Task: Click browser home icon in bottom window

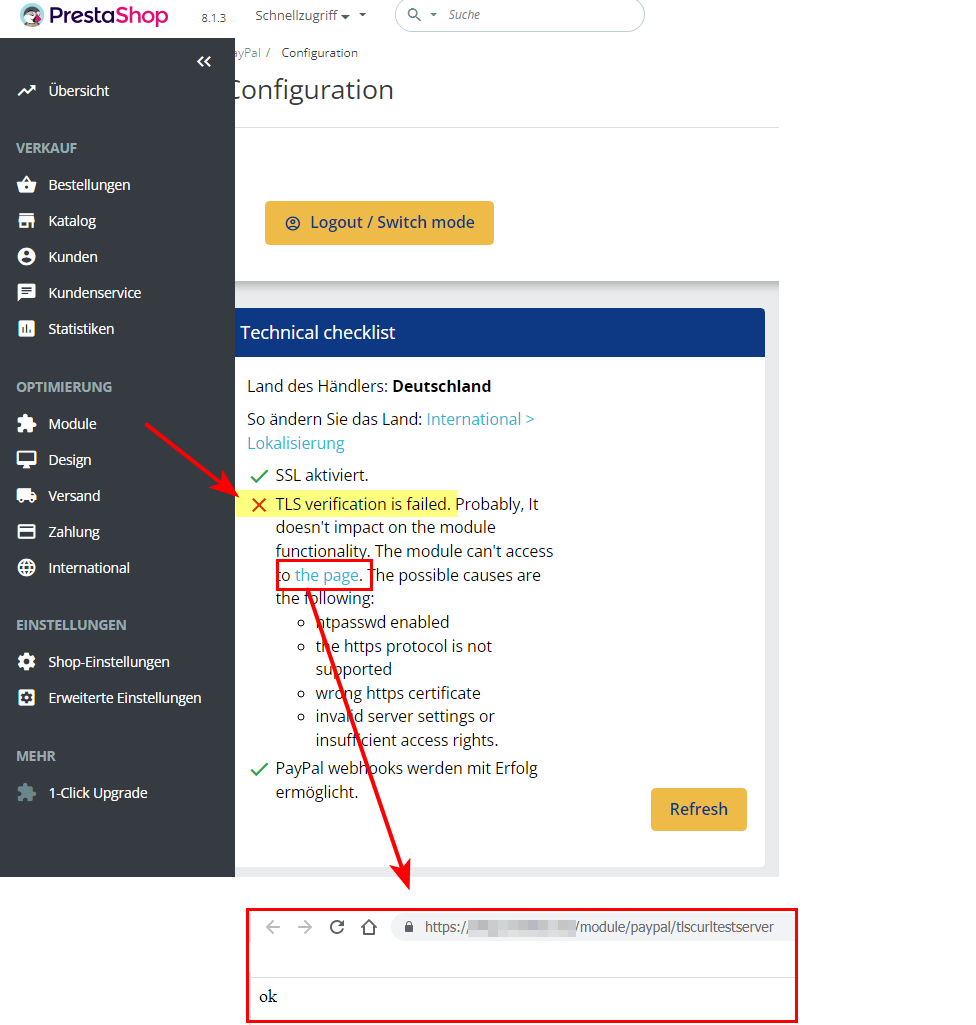Action: click(369, 927)
